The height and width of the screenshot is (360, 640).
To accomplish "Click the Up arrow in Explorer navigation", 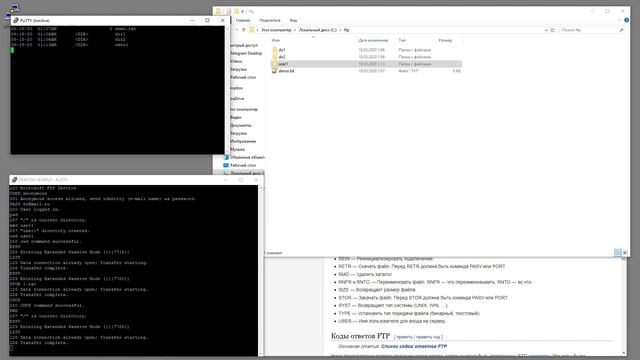I will [x=244, y=30].
